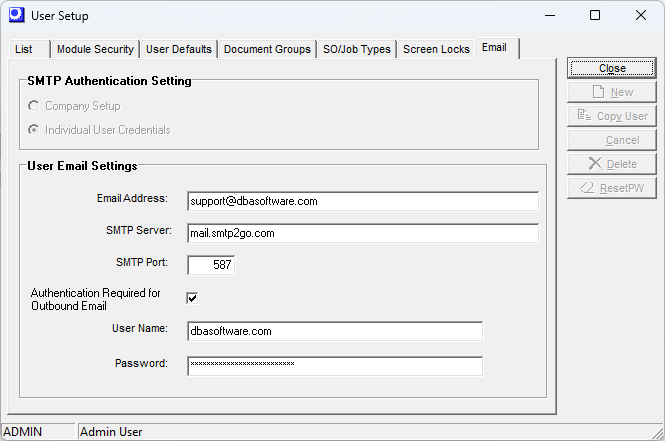Open the List tab
Image resolution: width=665 pixels, height=441 pixels.
28,49
